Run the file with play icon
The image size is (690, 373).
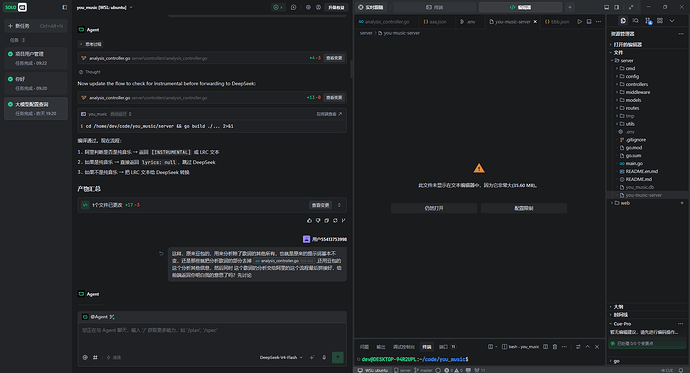(x=580, y=22)
